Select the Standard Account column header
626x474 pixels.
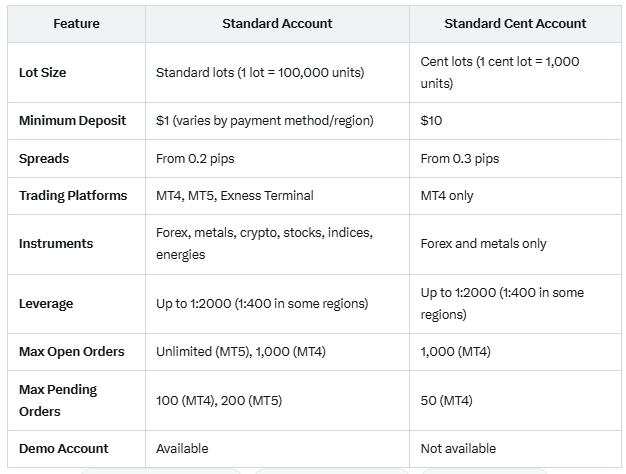277,24
